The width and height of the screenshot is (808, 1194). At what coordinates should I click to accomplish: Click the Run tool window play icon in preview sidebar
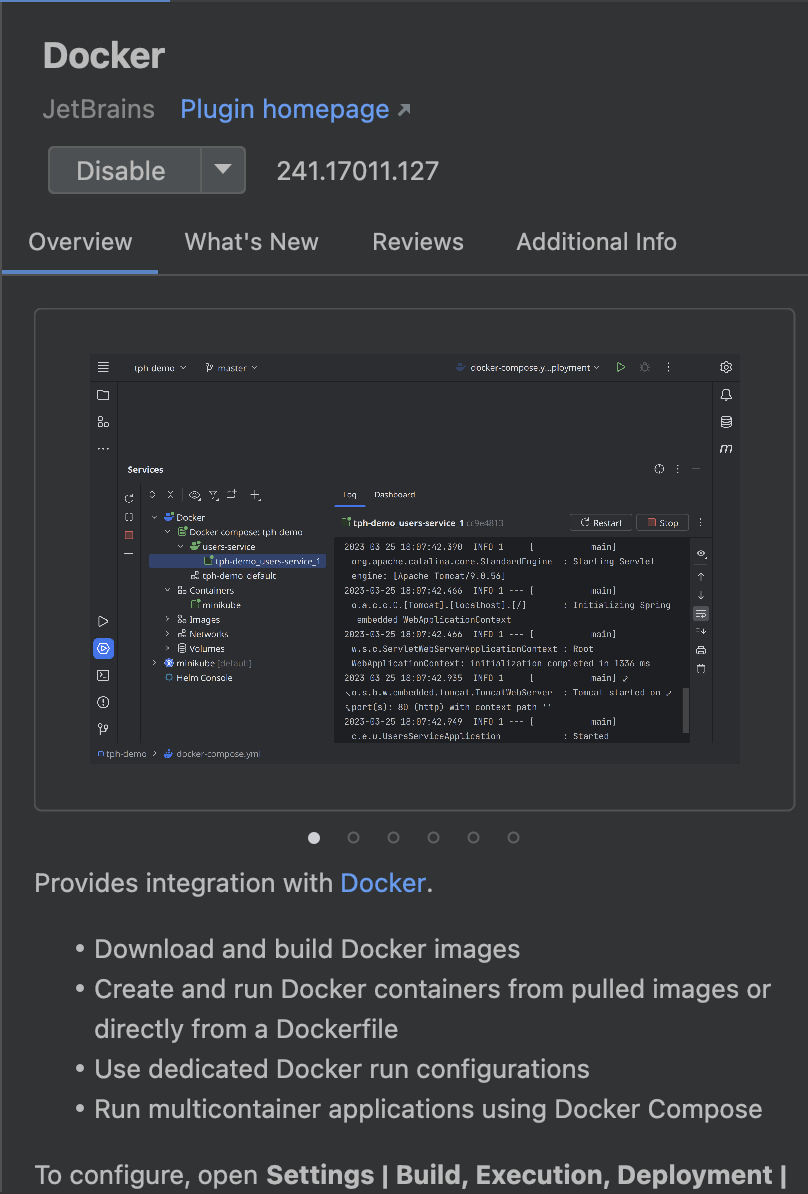(x=104, y=622)
